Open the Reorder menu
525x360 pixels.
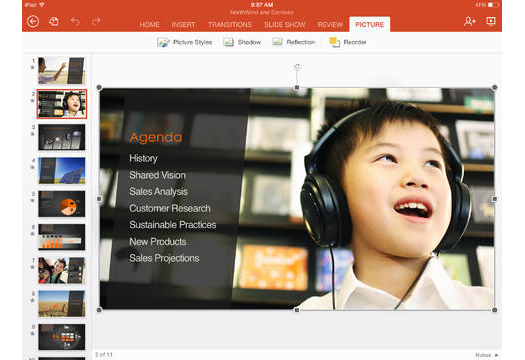pos(348,42)
